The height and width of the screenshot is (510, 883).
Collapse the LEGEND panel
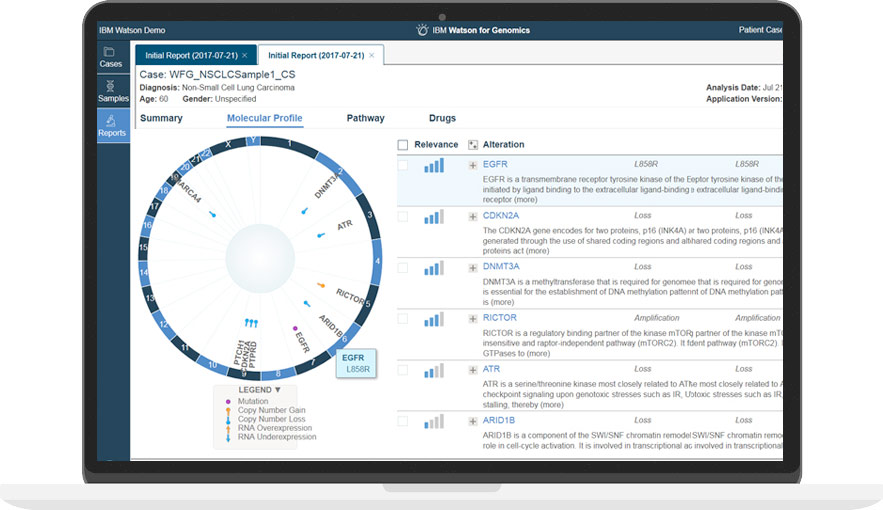click(259, 390)
